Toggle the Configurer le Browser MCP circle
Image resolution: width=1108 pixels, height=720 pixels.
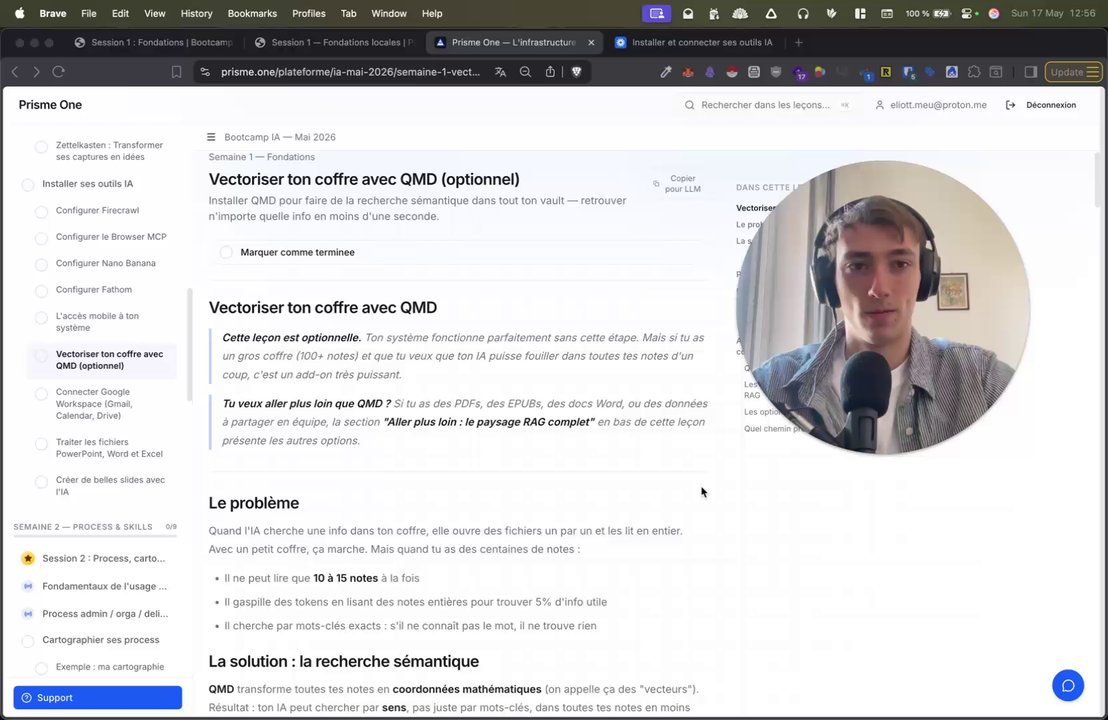point(41,238)
